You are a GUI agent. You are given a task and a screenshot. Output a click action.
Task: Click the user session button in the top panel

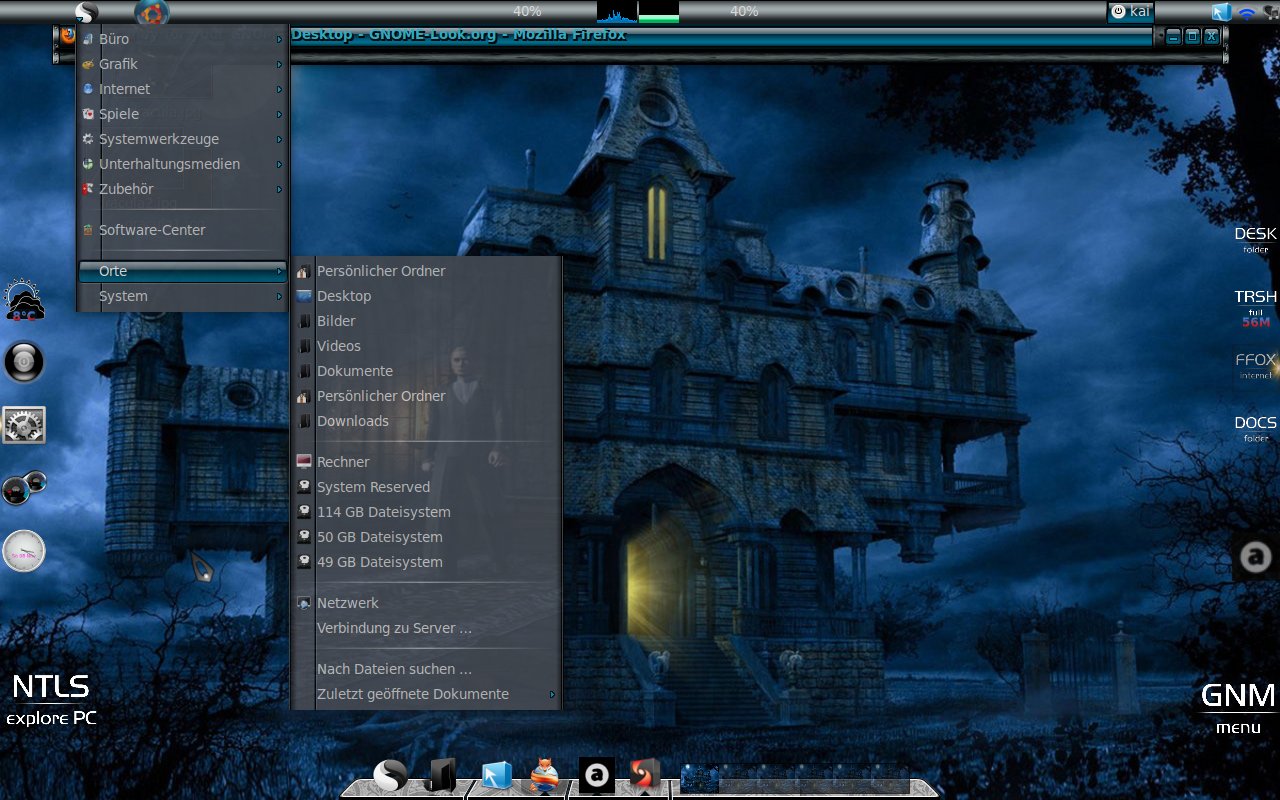1131,12
